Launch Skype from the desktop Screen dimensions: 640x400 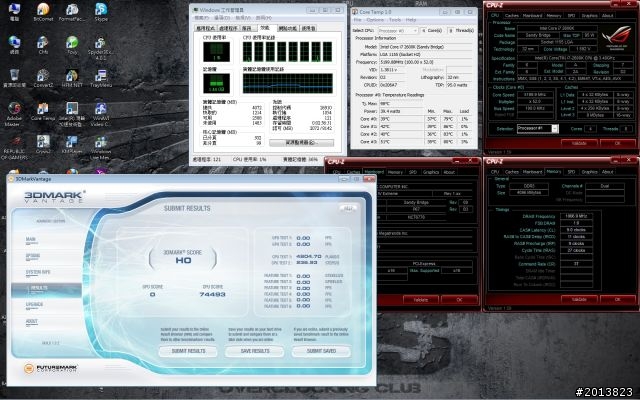(101, 12)
